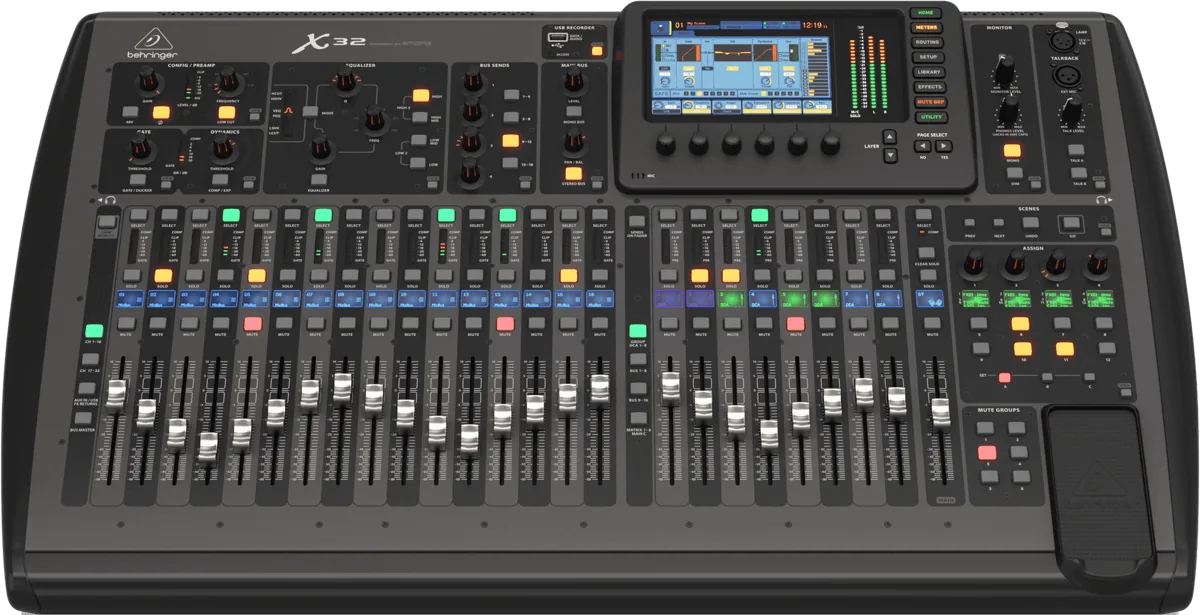Switch to GROUP DCA 1-8 layer
1200x615 pixels.
pos(637,331)
